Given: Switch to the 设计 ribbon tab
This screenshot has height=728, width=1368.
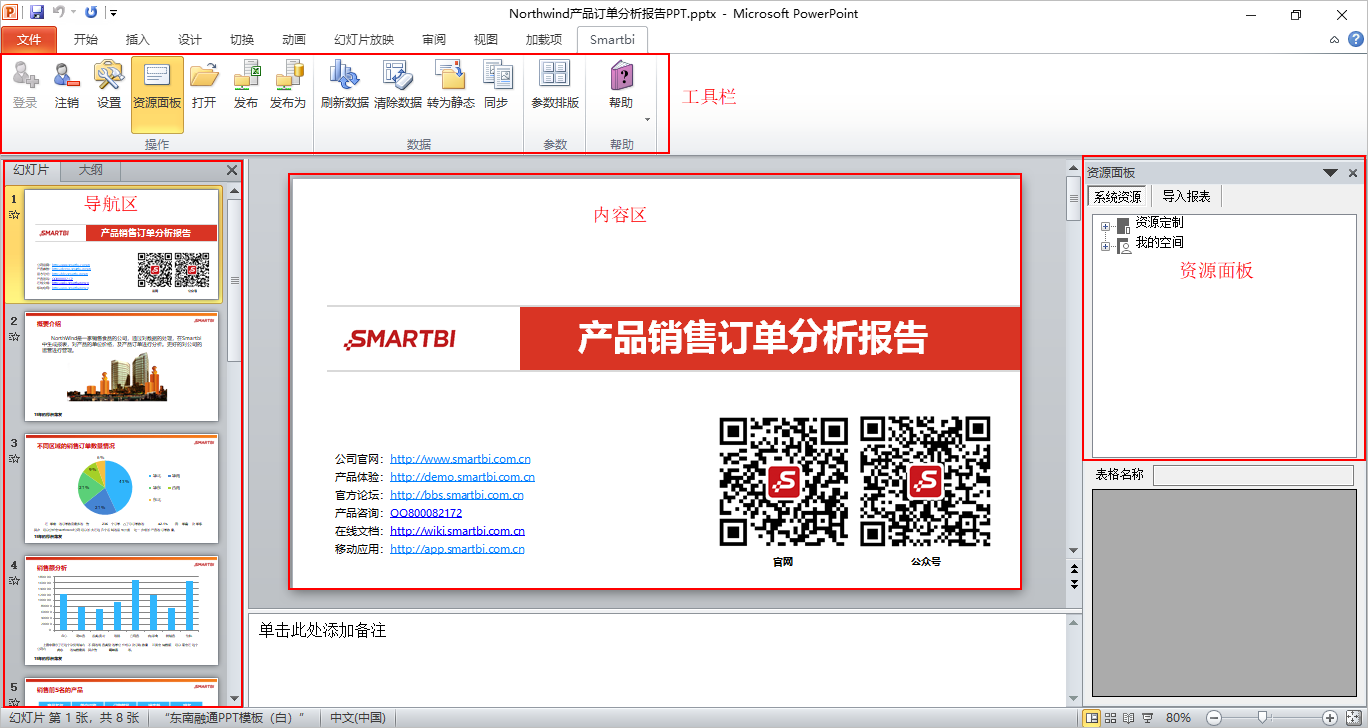Looking at the screenshot, I should [189, 40].
